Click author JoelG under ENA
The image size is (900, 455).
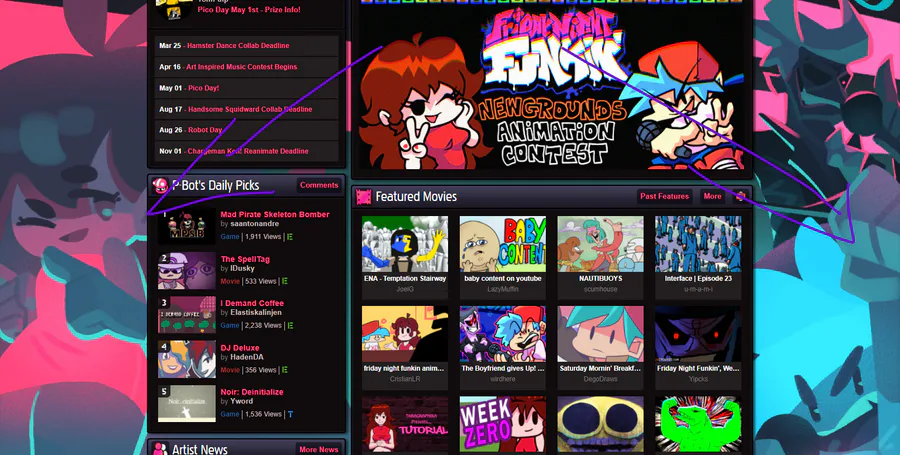[x=405, y=289]
